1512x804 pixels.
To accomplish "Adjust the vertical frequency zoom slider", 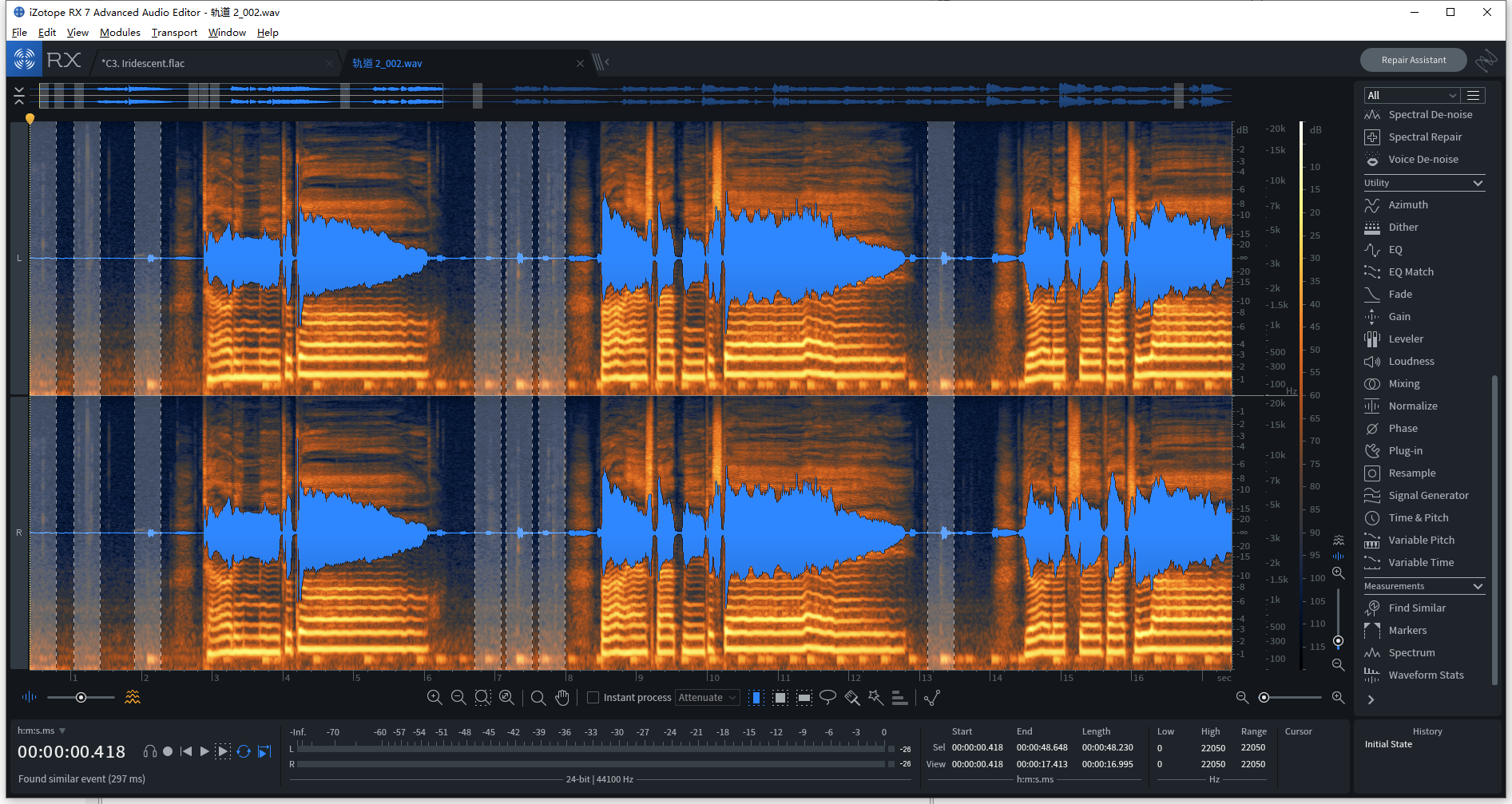I will pos(1339,620).
